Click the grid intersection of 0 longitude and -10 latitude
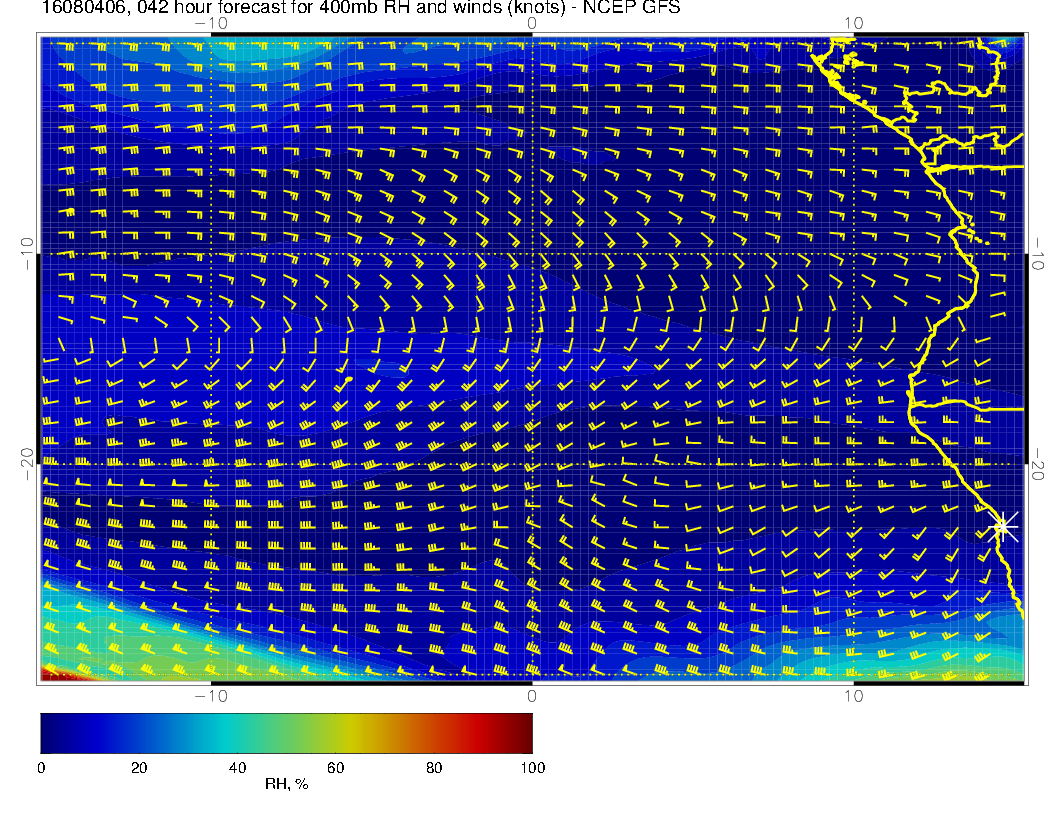This screenshot has height=816, width=1056. pos(531,254)
